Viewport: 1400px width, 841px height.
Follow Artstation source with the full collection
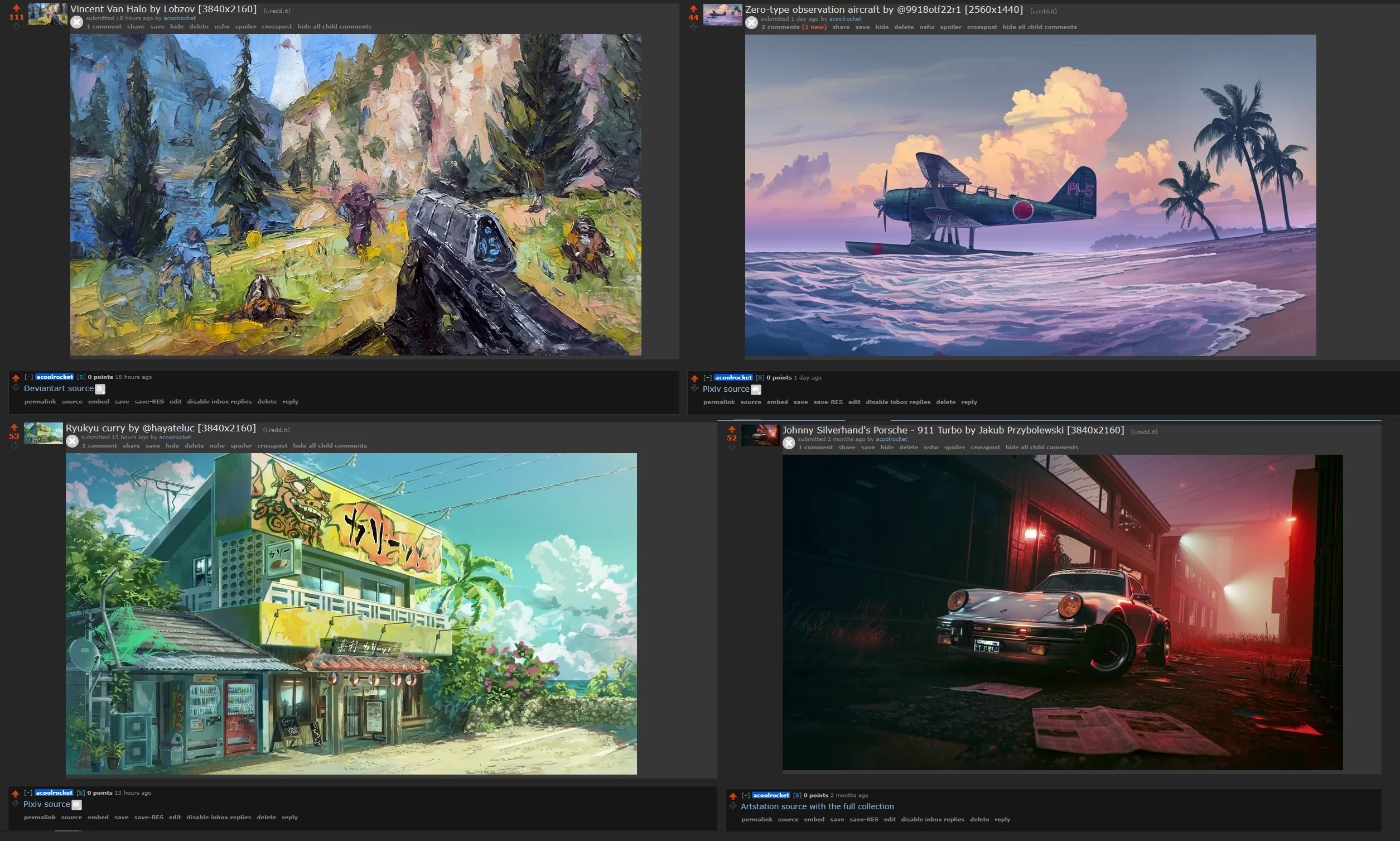coord(817,806)
